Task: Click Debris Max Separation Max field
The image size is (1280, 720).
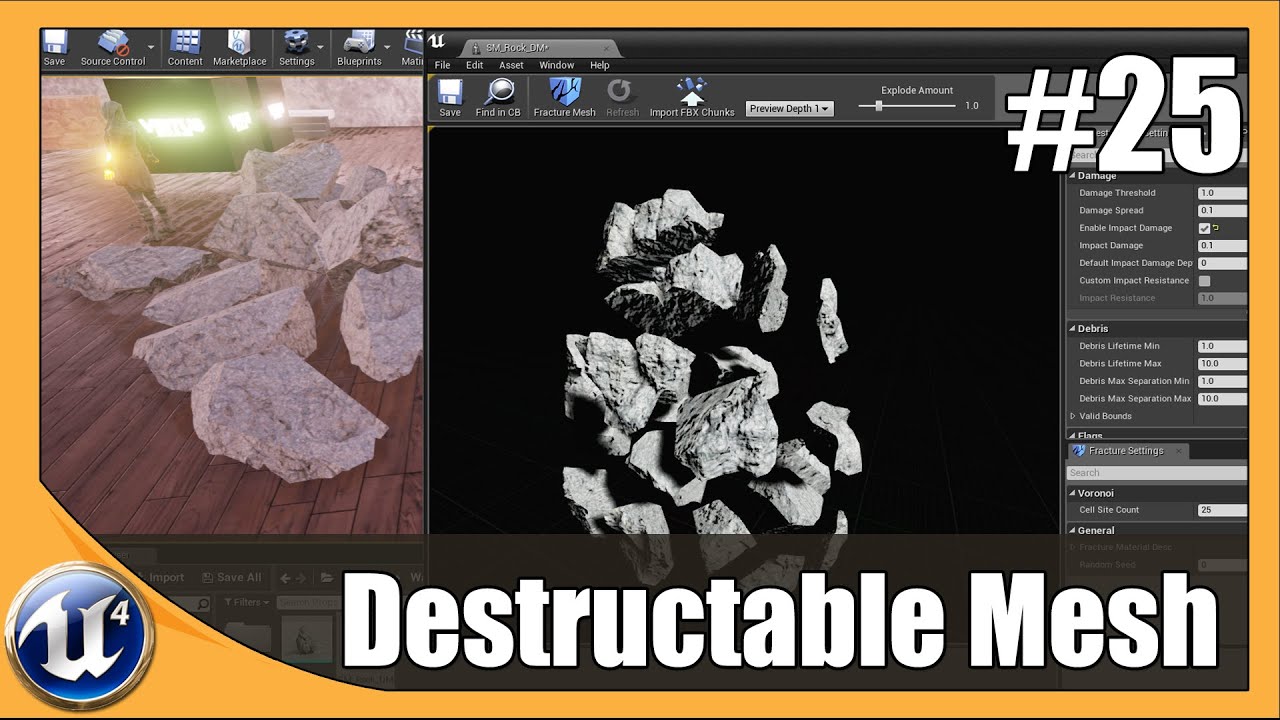Action: click(1222, 399)
